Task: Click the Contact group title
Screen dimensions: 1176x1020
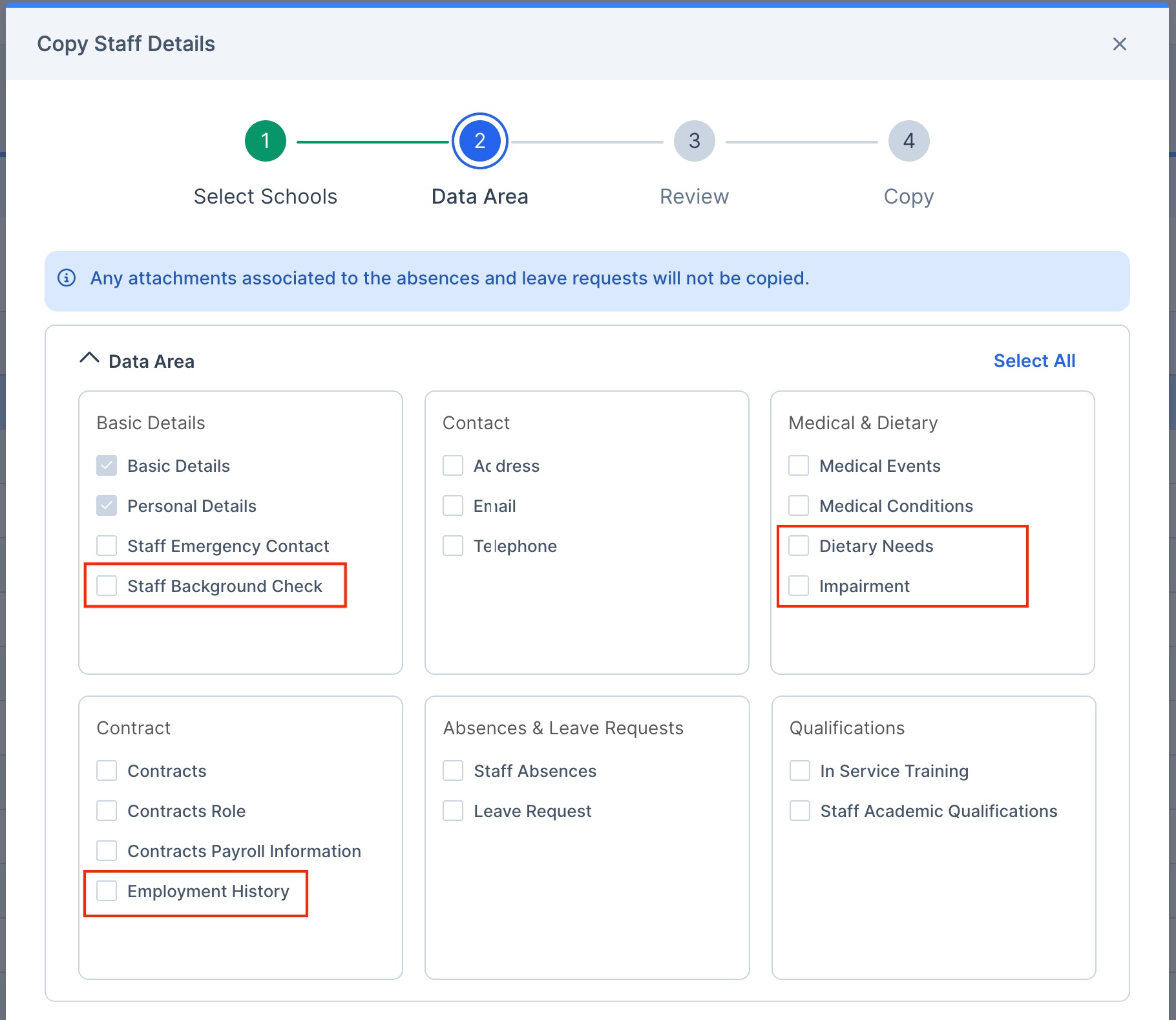Action: coord(476,423)
